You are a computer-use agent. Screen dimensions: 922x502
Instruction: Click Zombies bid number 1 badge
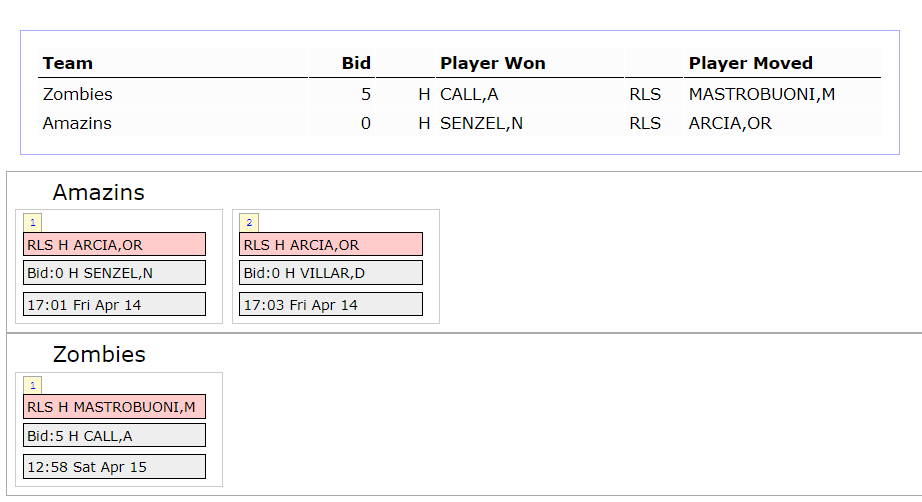pyautogui.click(x=32, y=386)
